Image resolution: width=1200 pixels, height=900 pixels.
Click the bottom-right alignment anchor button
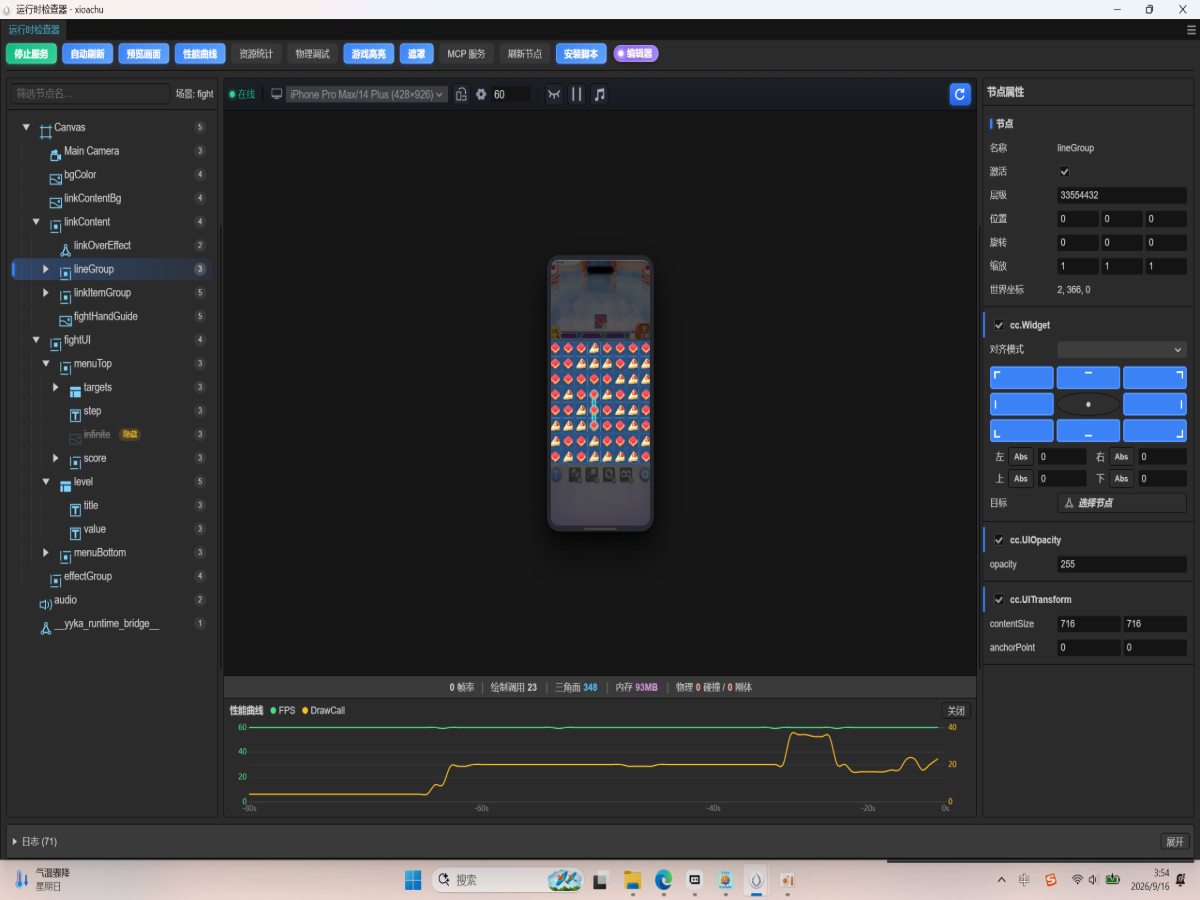click(1154, 431)
